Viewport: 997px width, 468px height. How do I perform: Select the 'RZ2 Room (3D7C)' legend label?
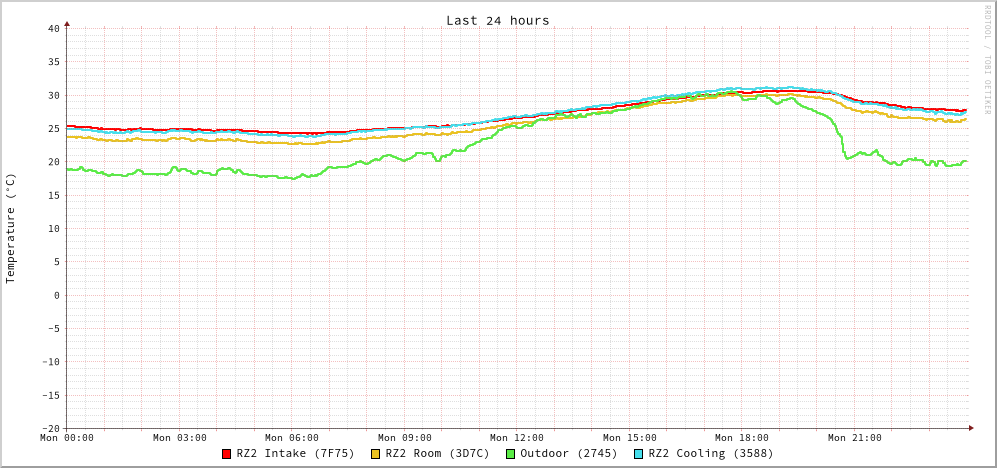tap(437, 454)
